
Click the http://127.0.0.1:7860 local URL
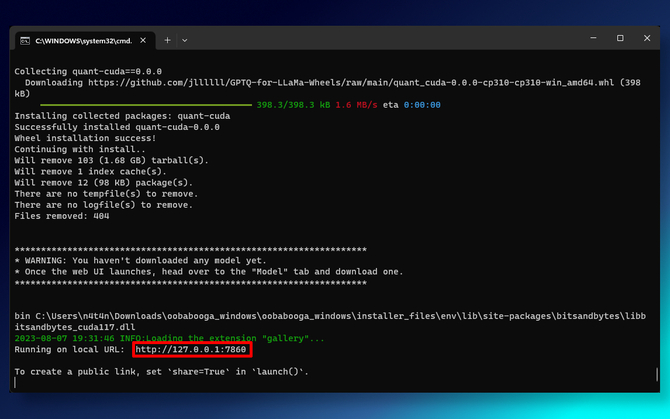click(x=191, y=349)
